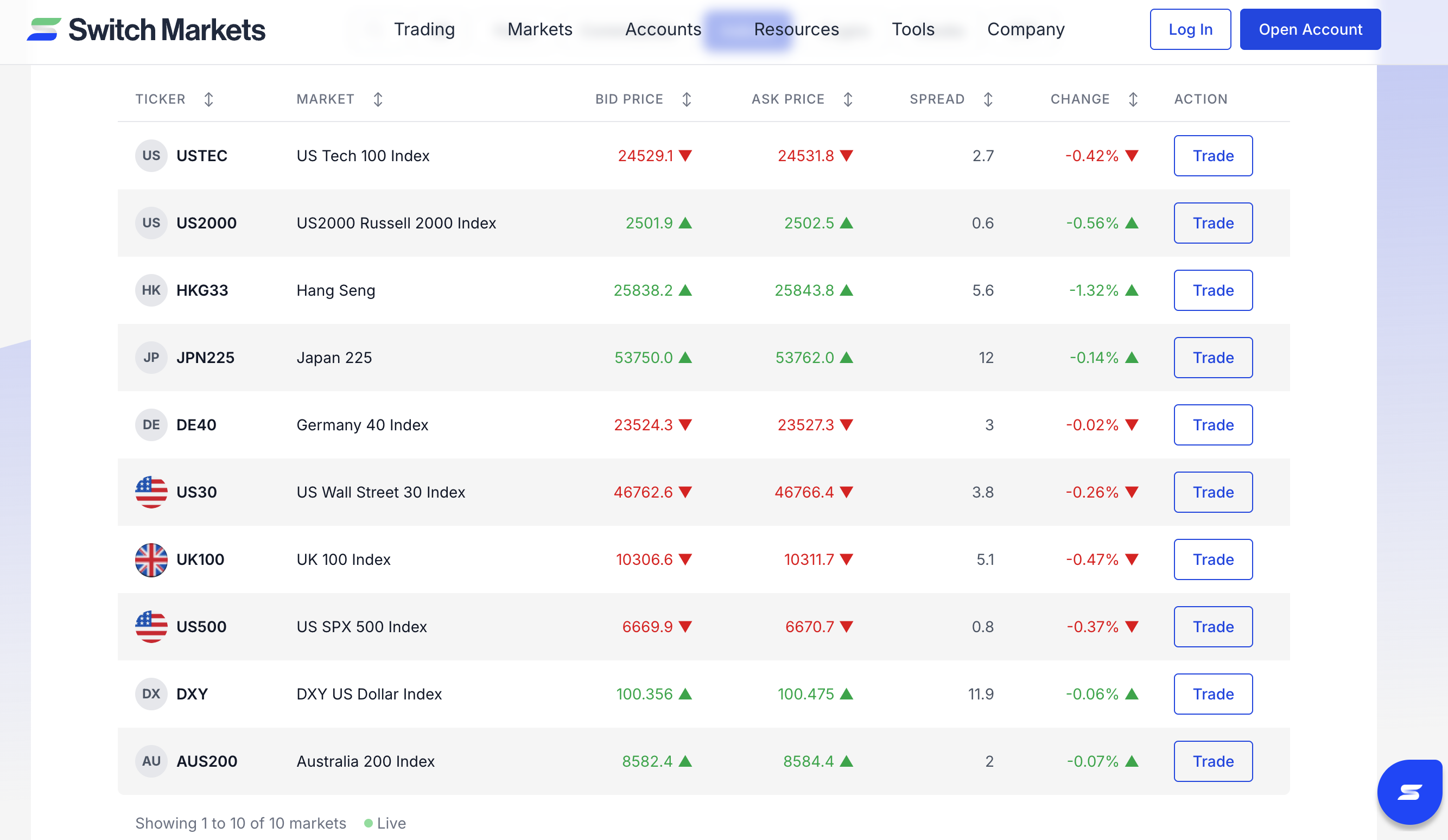Trade the US SPX 500 Index
The image size is (1448, 840).
click(1213, 627)
